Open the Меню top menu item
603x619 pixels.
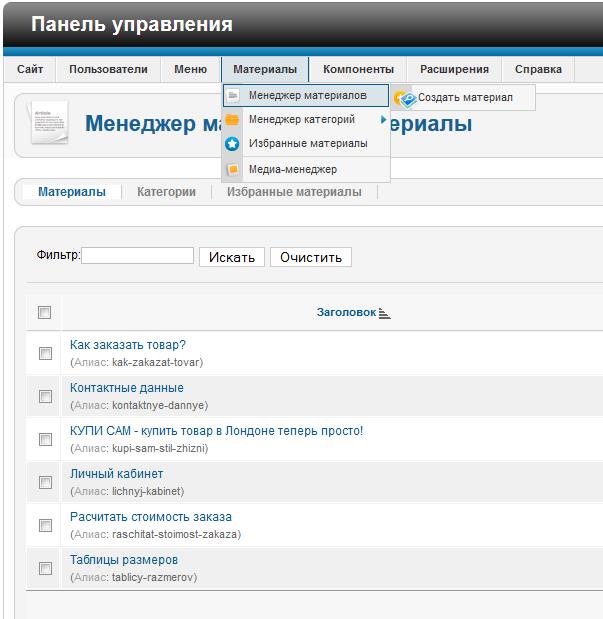190,69
